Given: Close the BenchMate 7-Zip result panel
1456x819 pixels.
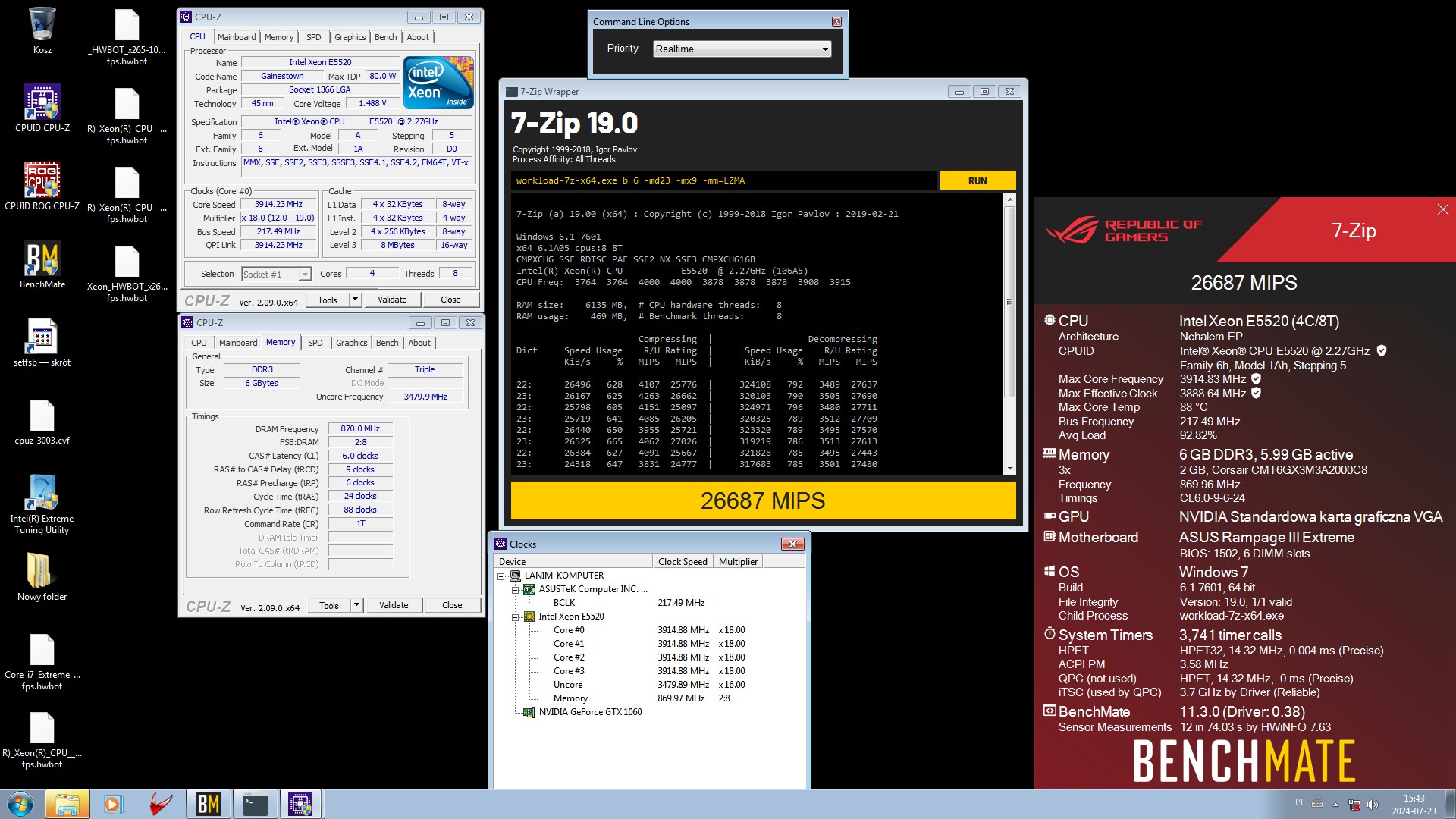Looking at the screenshot, I should pyautogui.click(x=1442, y=209).
